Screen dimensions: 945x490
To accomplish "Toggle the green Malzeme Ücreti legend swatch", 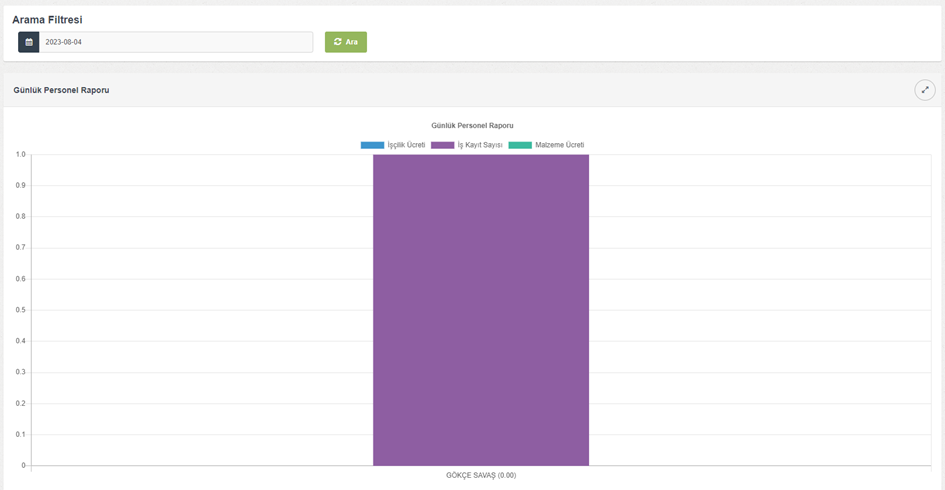I will pyautogui.click(x=520, y=145).
